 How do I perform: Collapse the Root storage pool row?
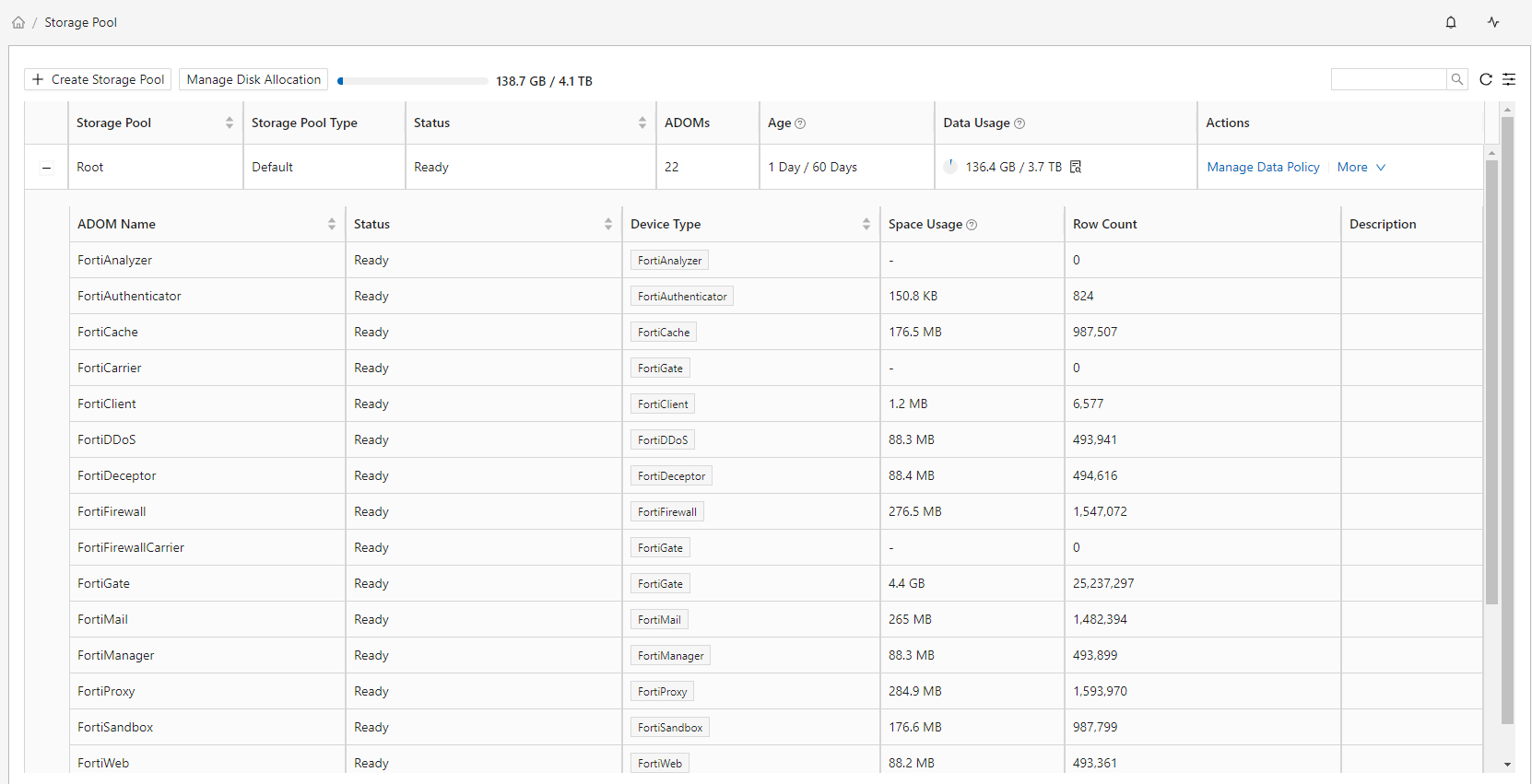46,168
